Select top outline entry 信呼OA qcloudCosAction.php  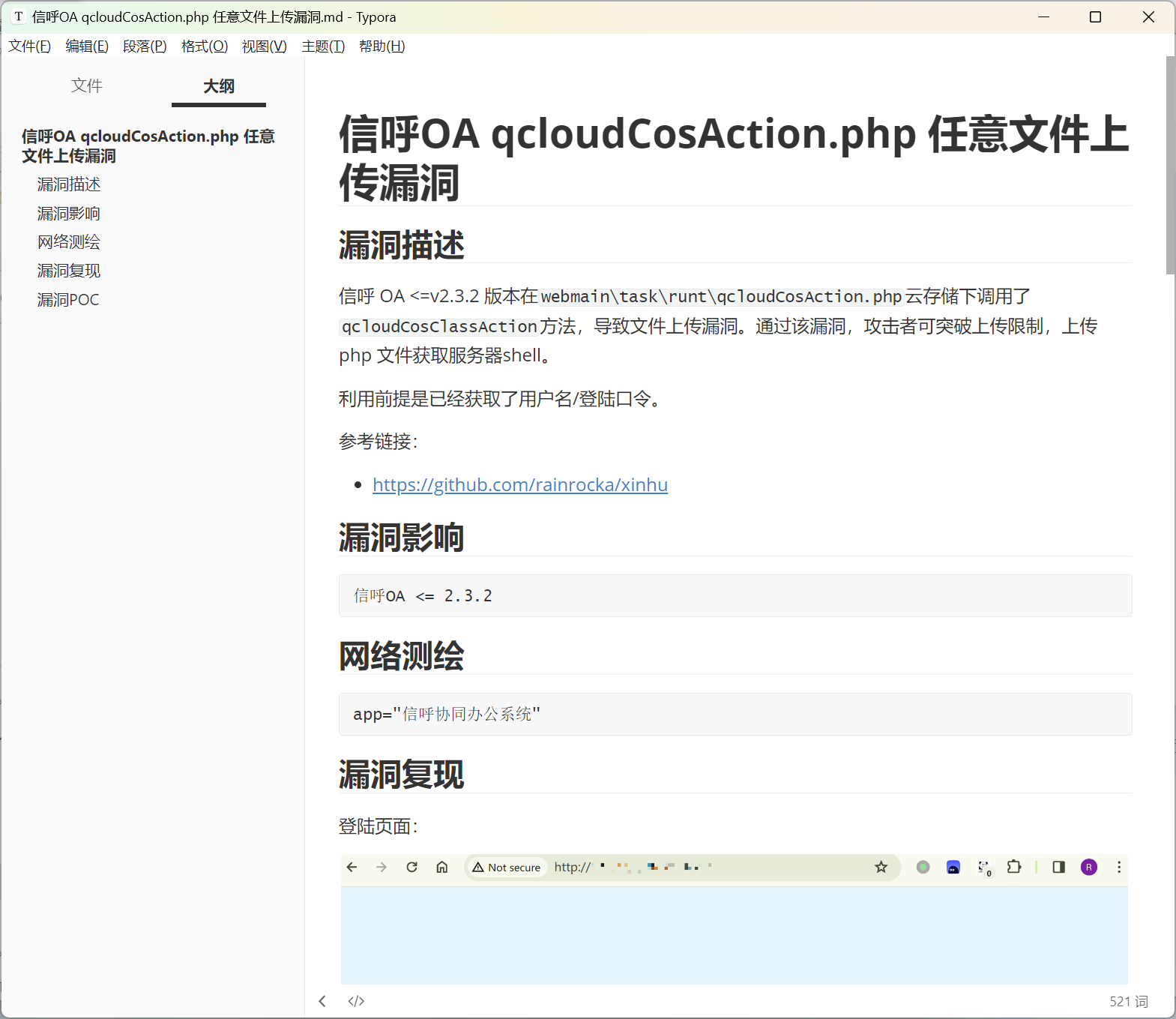click(148, 145)
